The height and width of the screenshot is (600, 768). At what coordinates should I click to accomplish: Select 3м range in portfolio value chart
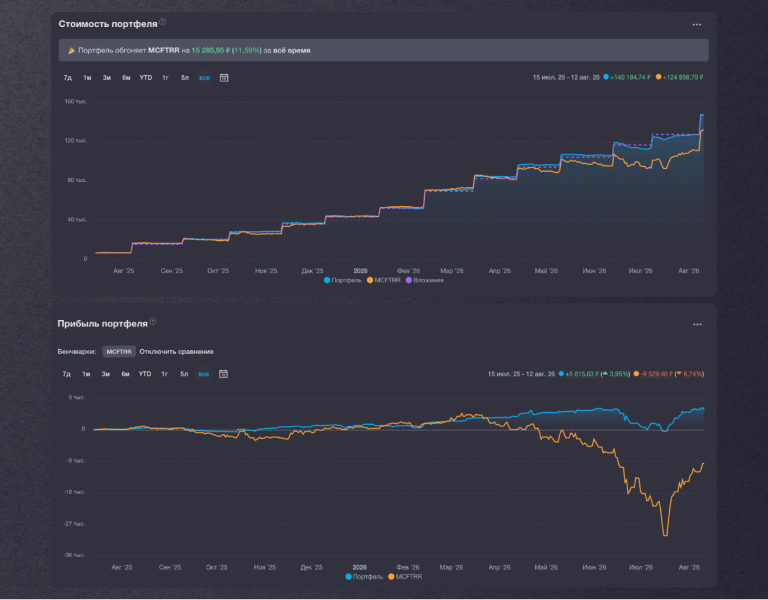point(106,78)
